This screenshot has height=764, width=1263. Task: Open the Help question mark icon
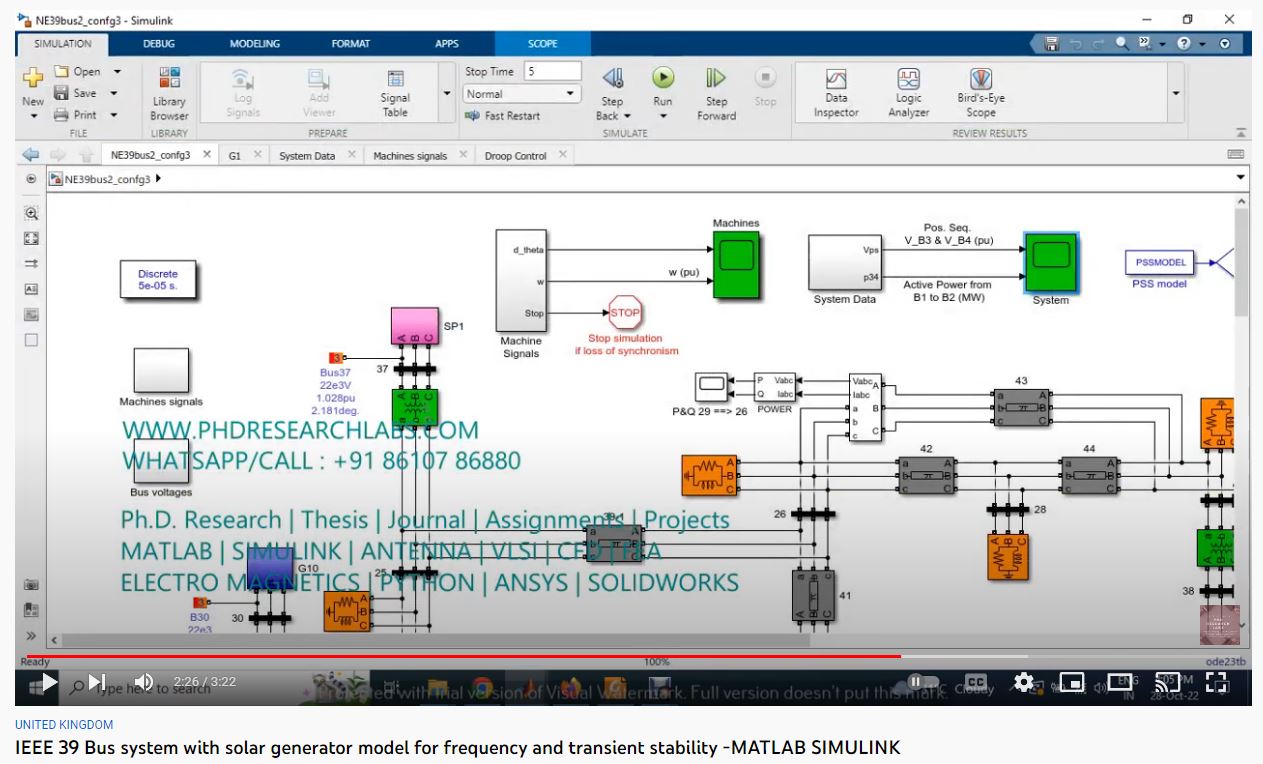tap(1184, 44)
